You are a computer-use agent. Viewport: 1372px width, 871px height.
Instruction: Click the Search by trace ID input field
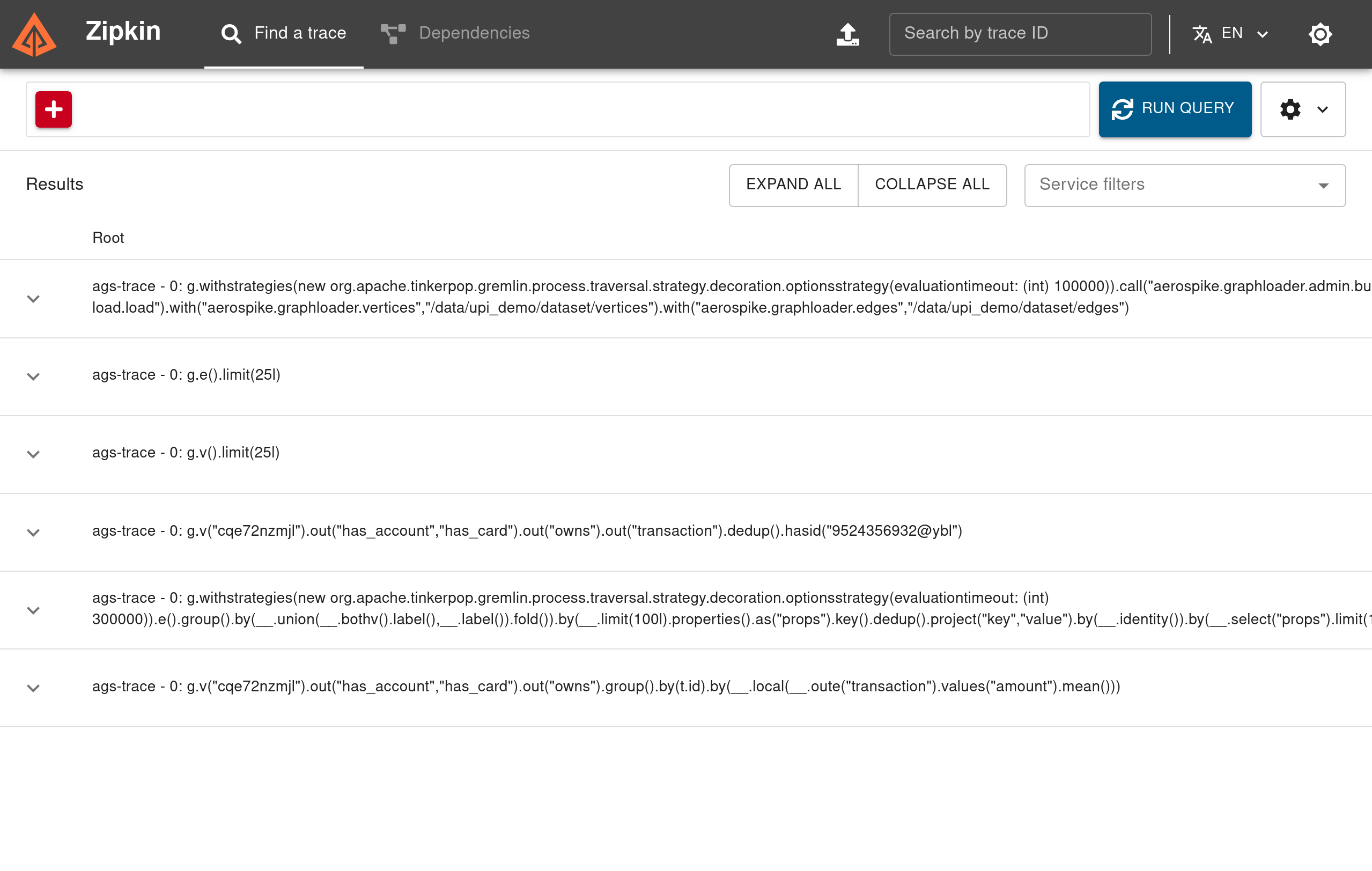(1020, 33)
